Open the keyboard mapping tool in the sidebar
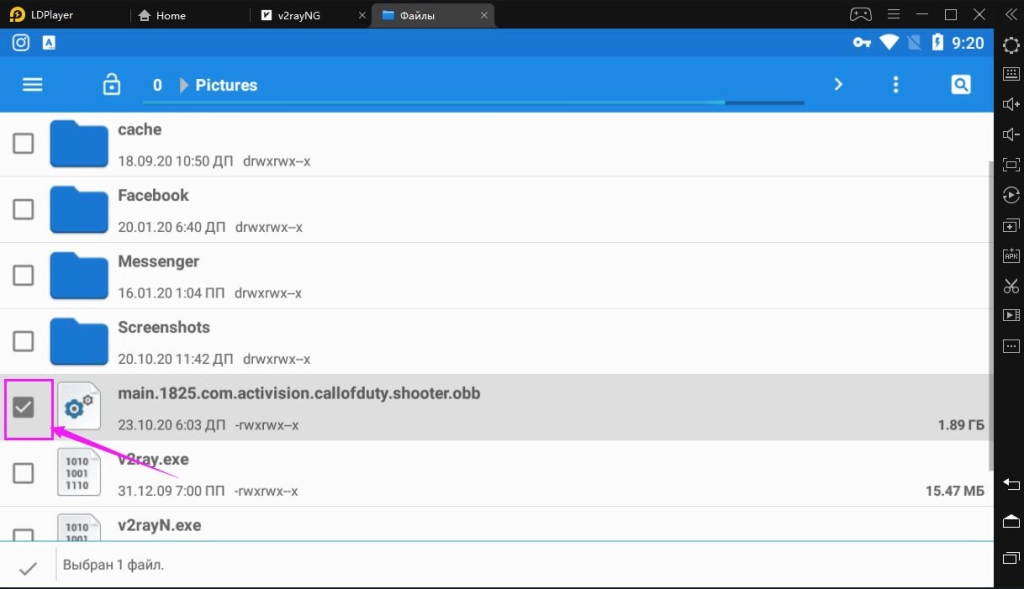This screenshot has width=1024, height=589. [x=1010, y=72]
